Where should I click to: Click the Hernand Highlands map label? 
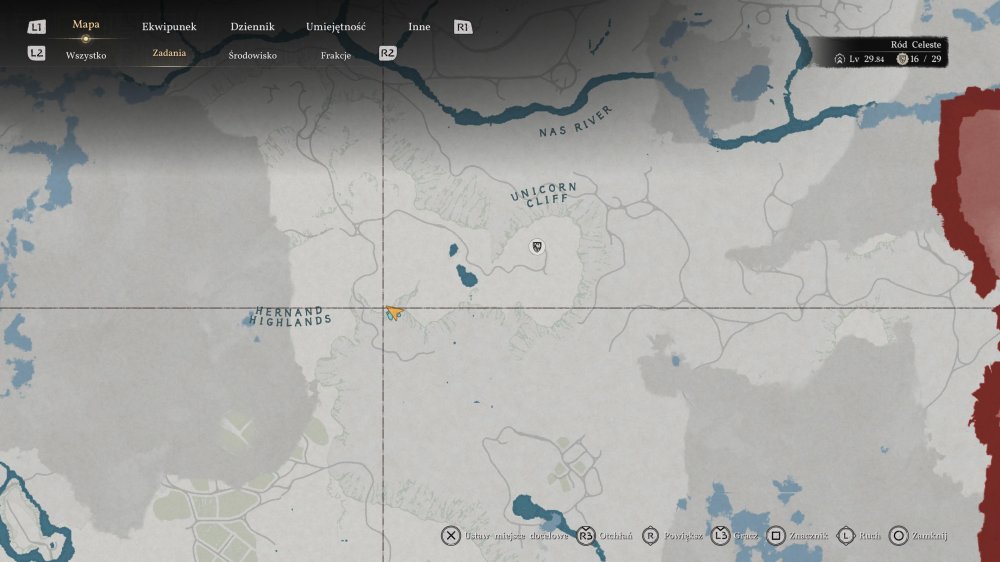(x=291, y=316)
